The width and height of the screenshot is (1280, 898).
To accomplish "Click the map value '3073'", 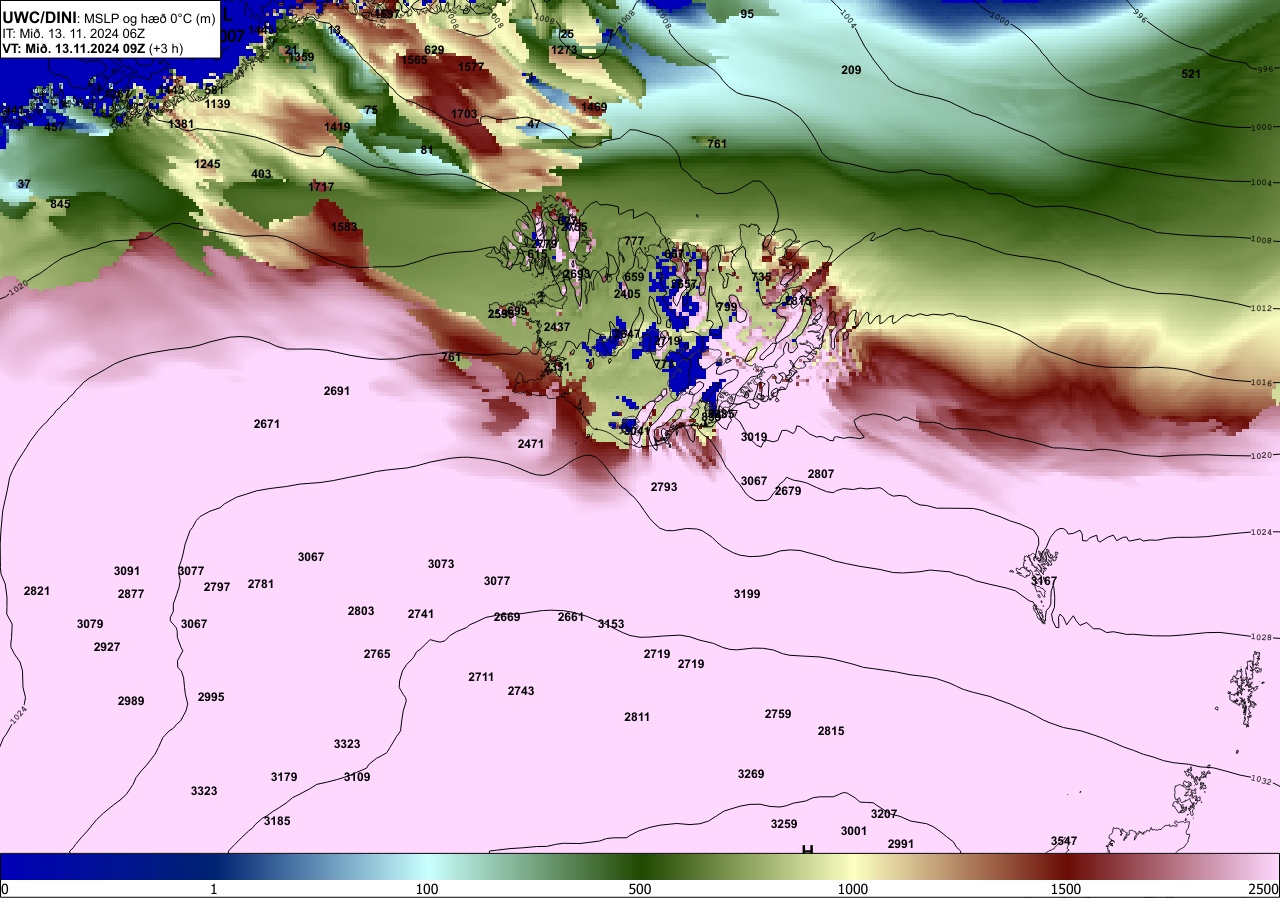I will click(441, 564).
